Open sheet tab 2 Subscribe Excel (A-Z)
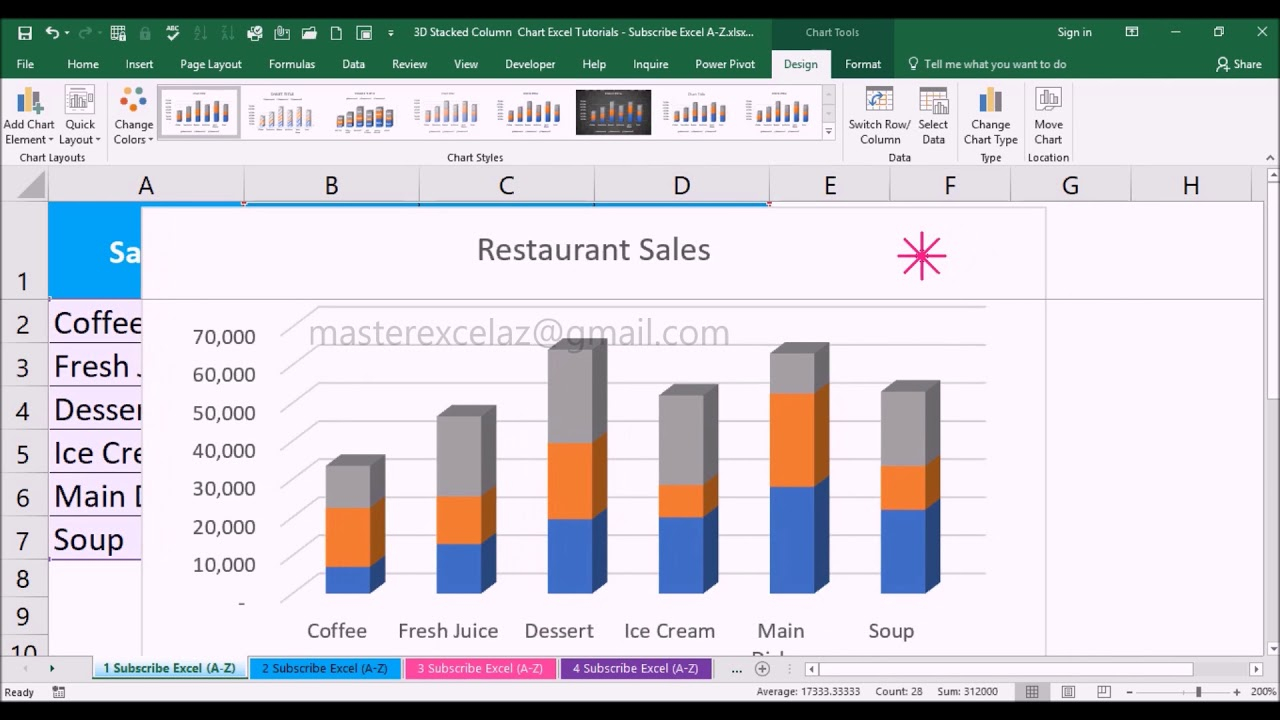The image size is (1280, 720). [x=324, y=668]
